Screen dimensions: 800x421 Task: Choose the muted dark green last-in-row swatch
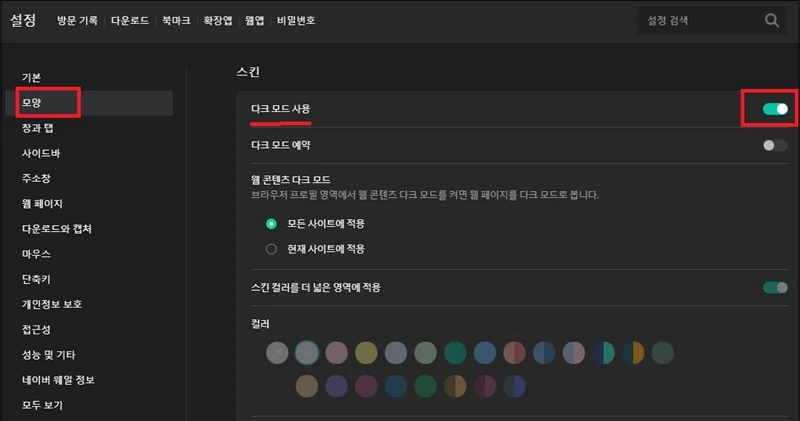click(x=663, y=353)
